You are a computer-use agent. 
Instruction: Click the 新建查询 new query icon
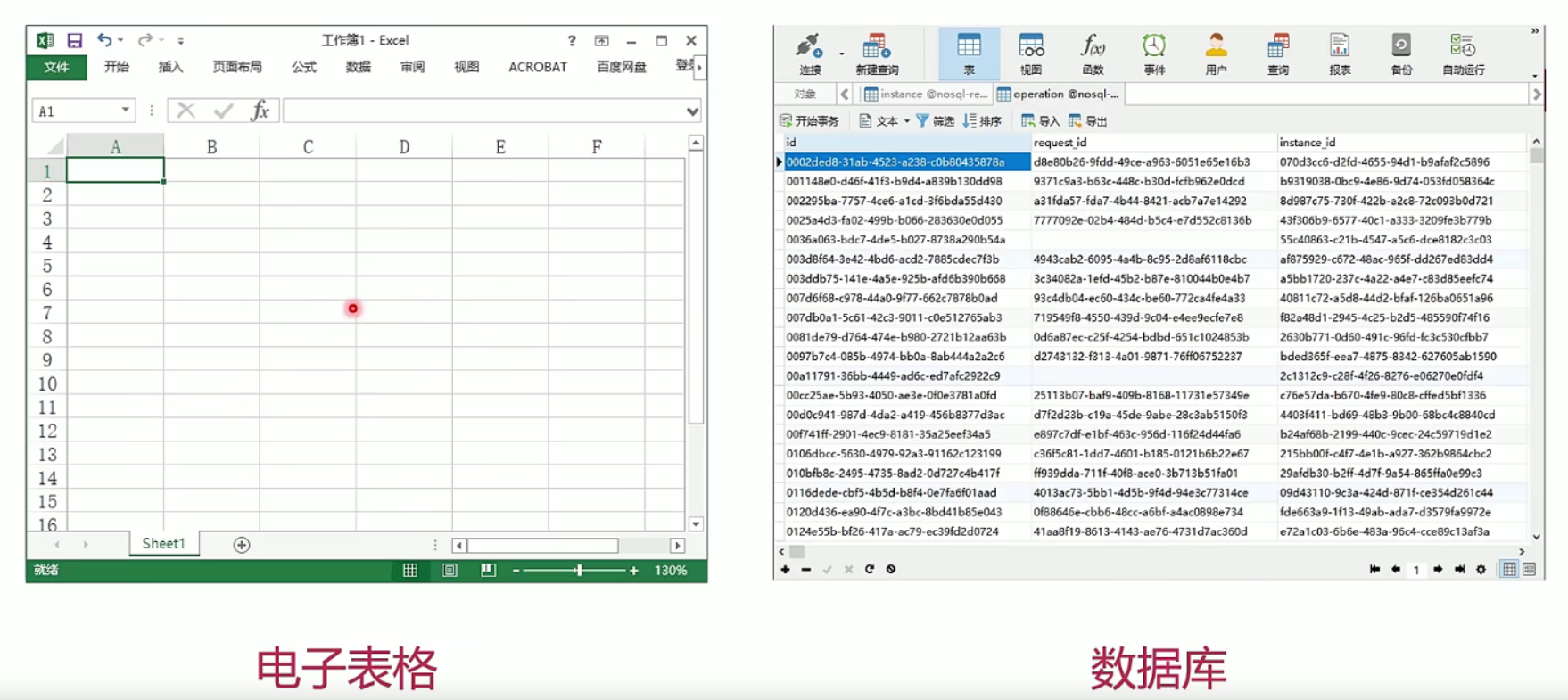877,53
